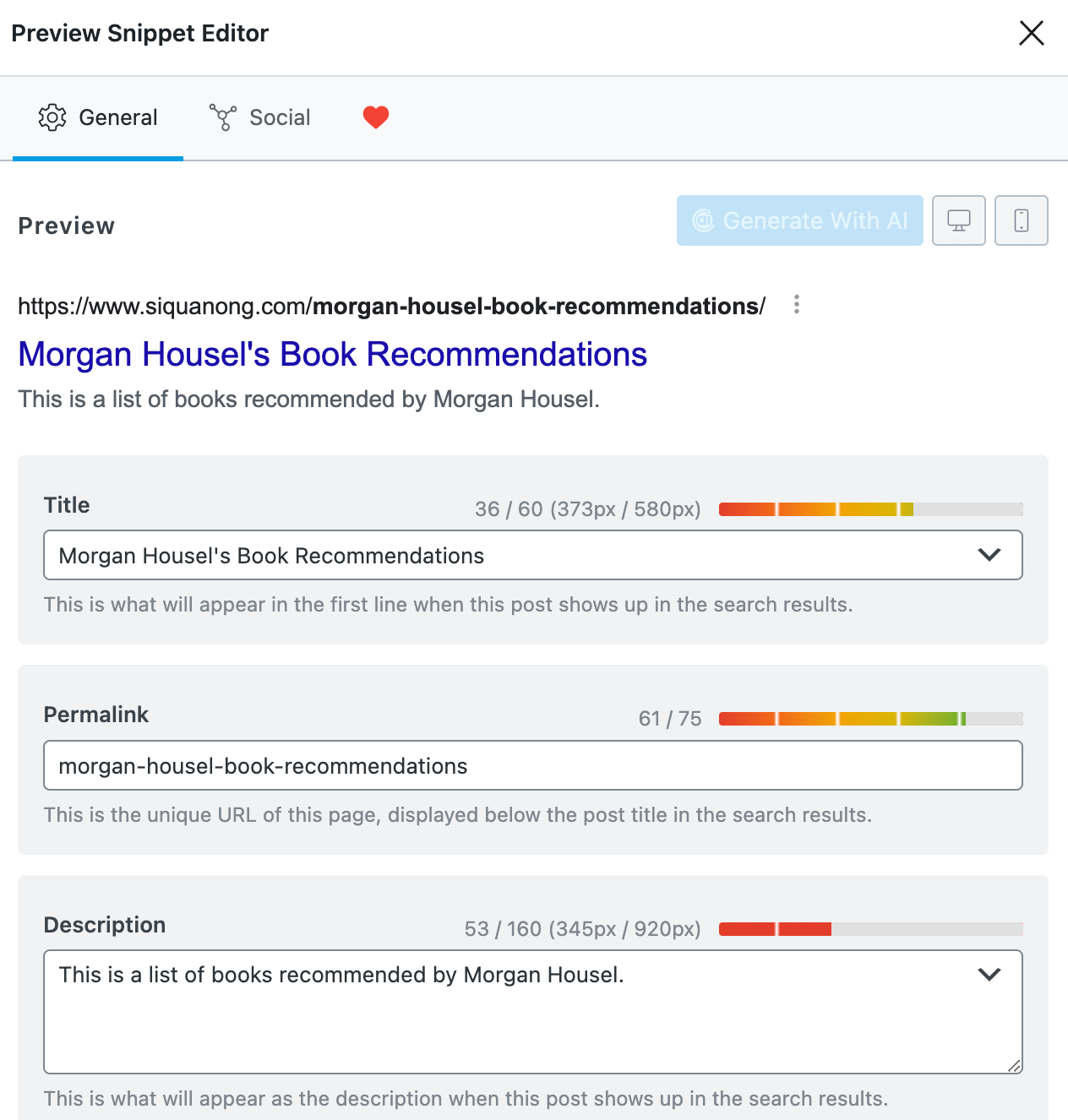Screen dimensions: 1068x1120
Task: Click the Generate With AI button
Action: pos(799,220)
